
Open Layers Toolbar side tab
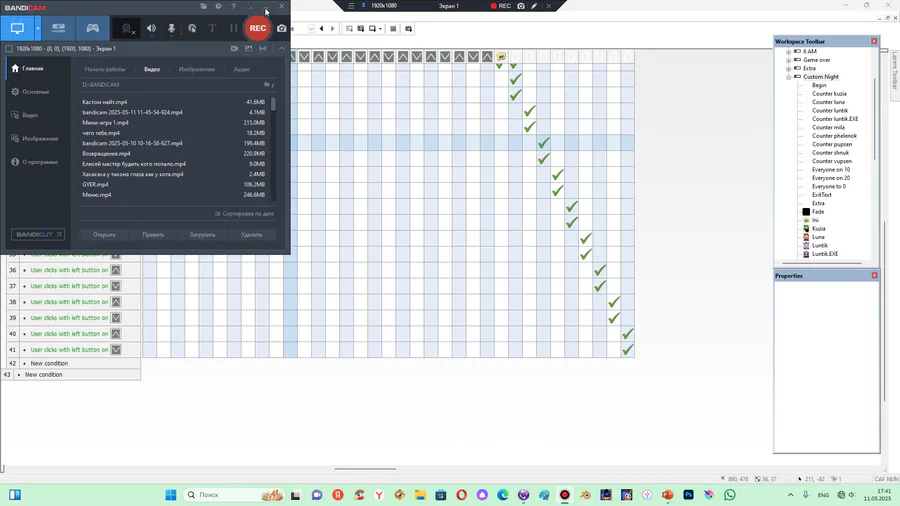pos(894,70)
